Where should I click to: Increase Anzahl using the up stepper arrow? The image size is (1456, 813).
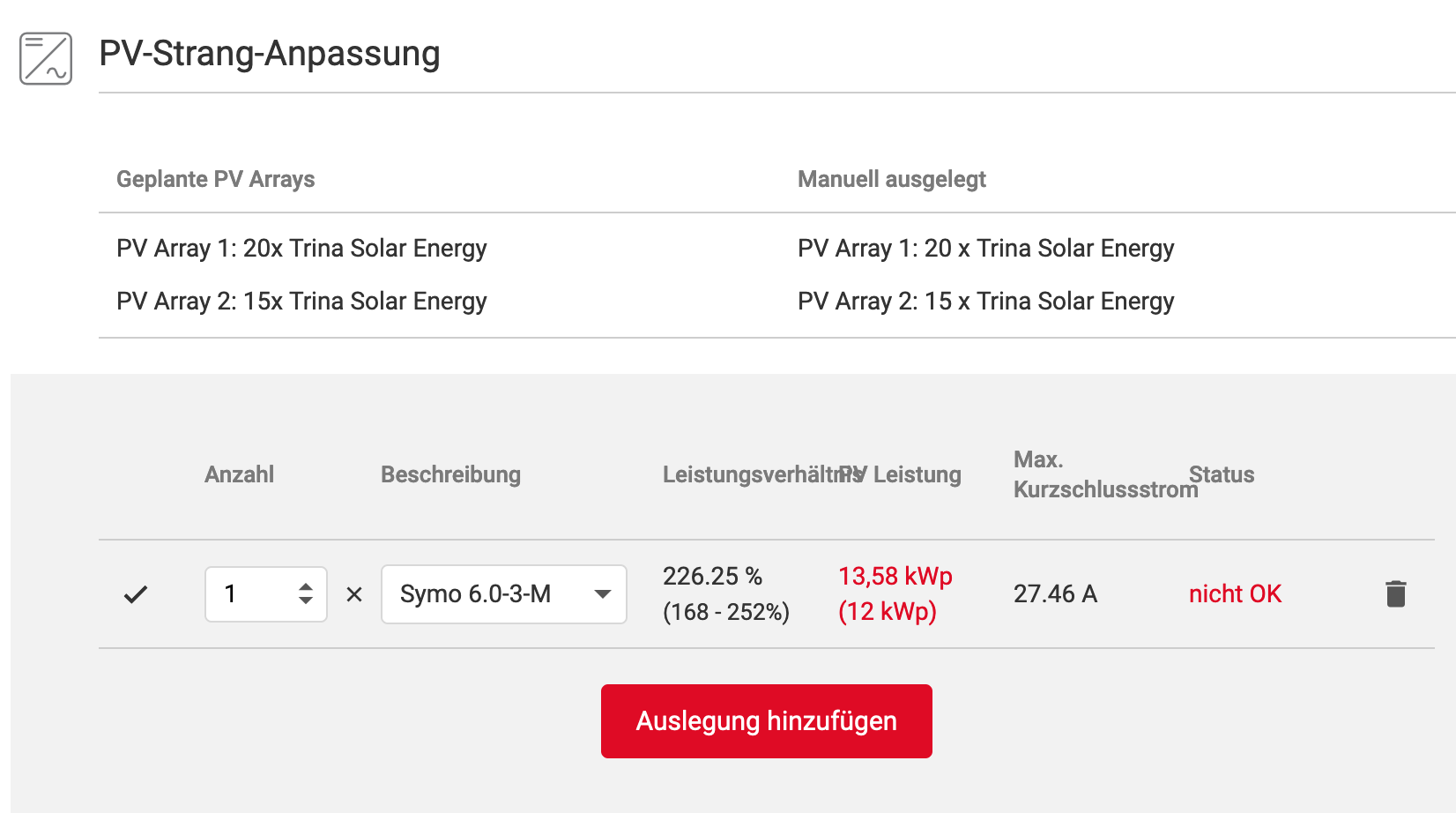tap(306, 586)
